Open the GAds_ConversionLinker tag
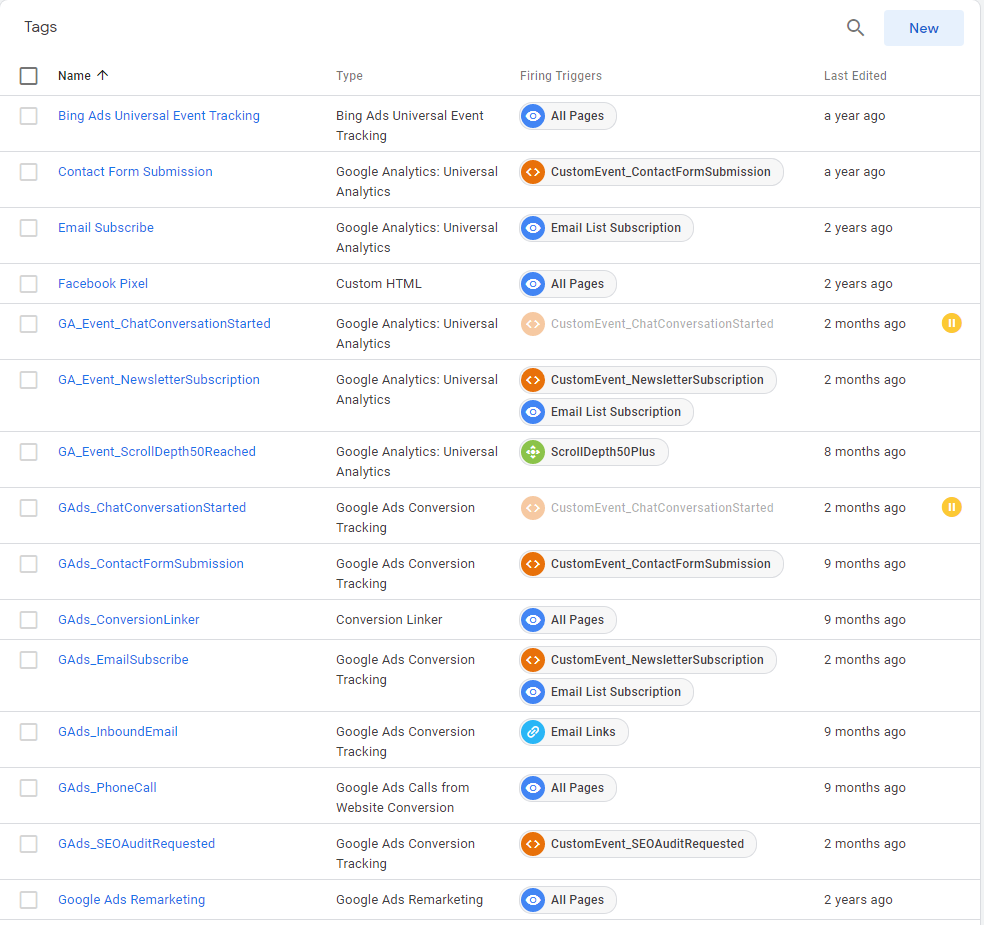The height and width of the screenshot is (925, 984). coord(128,619)
